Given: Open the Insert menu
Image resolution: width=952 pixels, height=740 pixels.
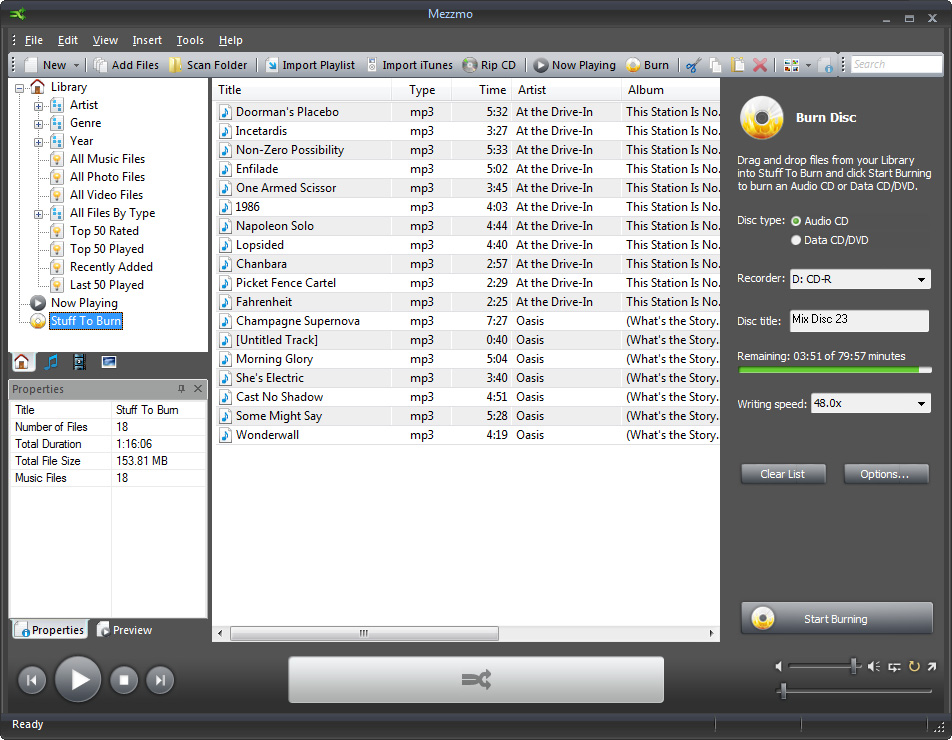Looking at the screenshot, I should pyautogui.click(x=147, y=40).
